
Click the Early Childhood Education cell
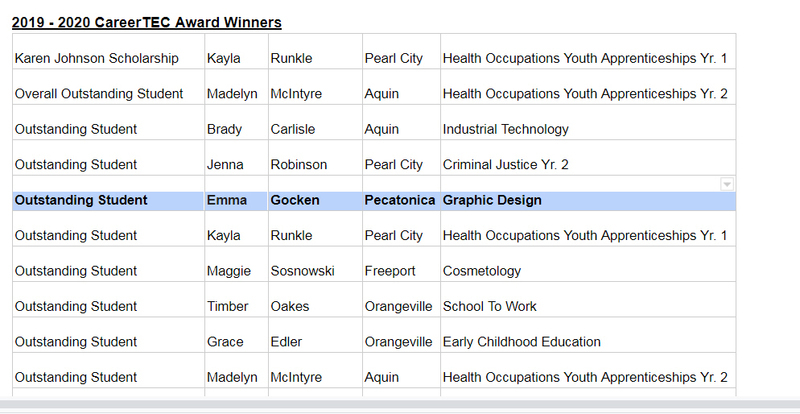(522, 342)
